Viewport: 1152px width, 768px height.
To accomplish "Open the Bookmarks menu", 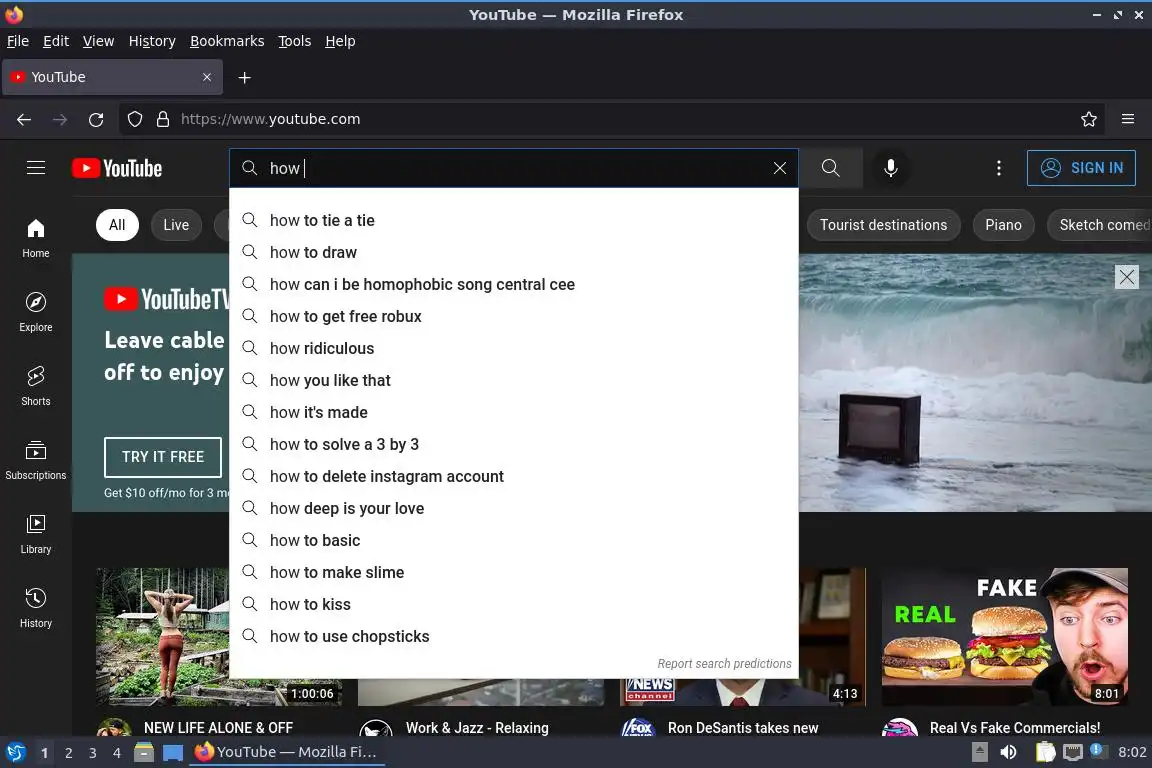I will [x=227, y=41].
